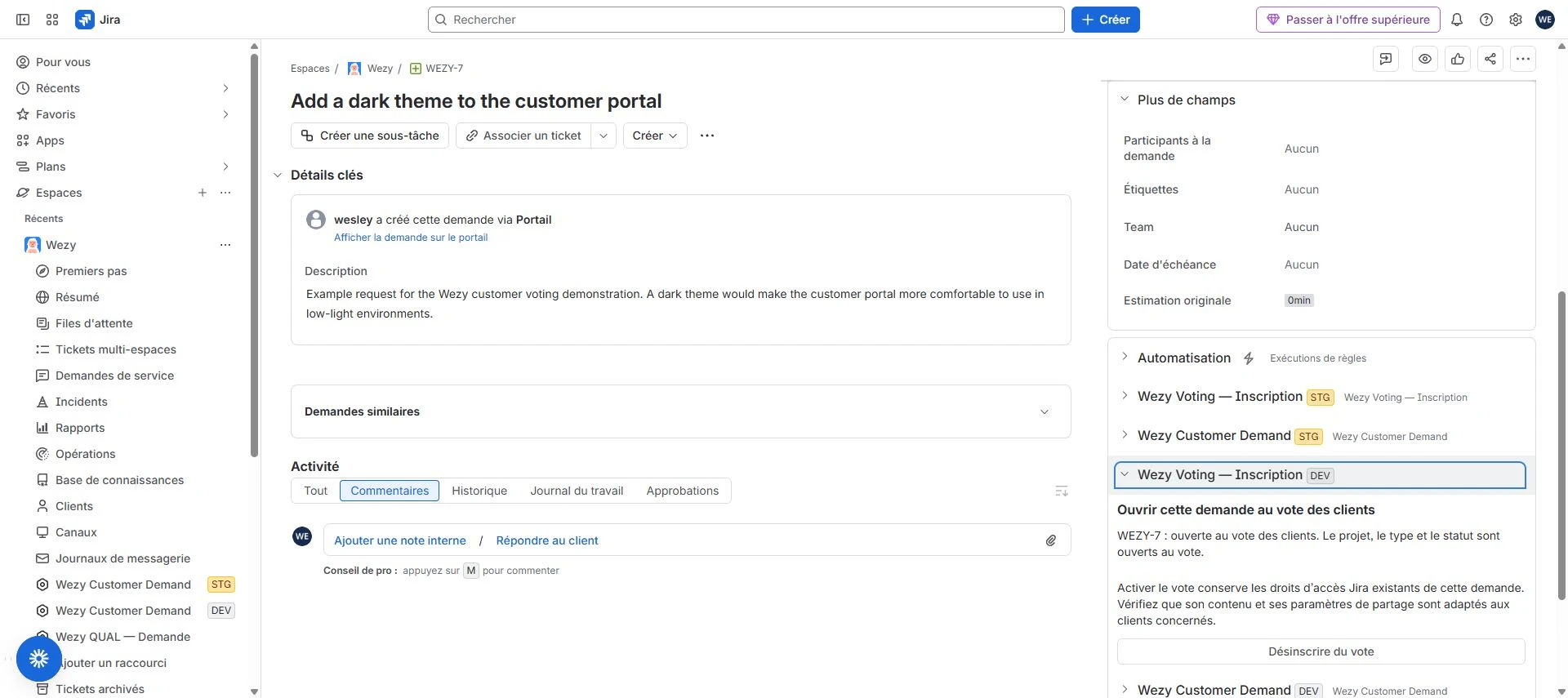The width and height of the screenshot is (1568, 698).
Task: Click the Créer une sous-tâche button
Action: tap(370, 136)
